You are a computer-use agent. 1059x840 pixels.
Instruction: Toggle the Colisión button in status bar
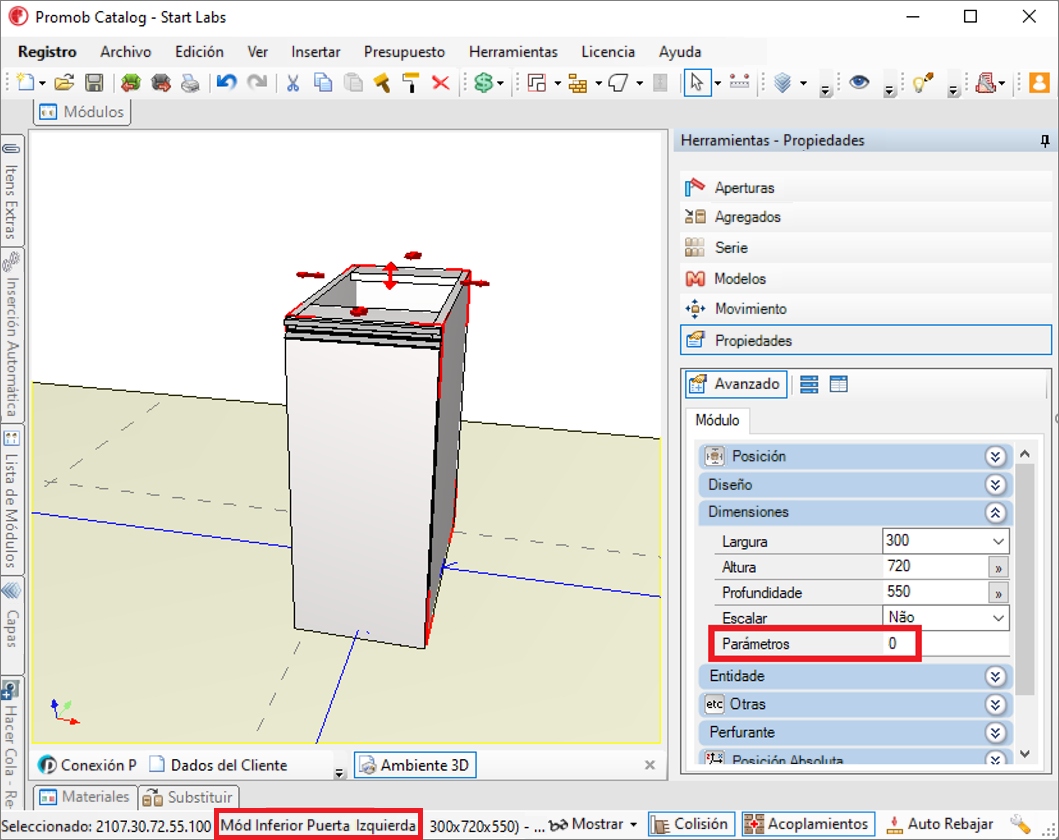[x=690, y=824]
